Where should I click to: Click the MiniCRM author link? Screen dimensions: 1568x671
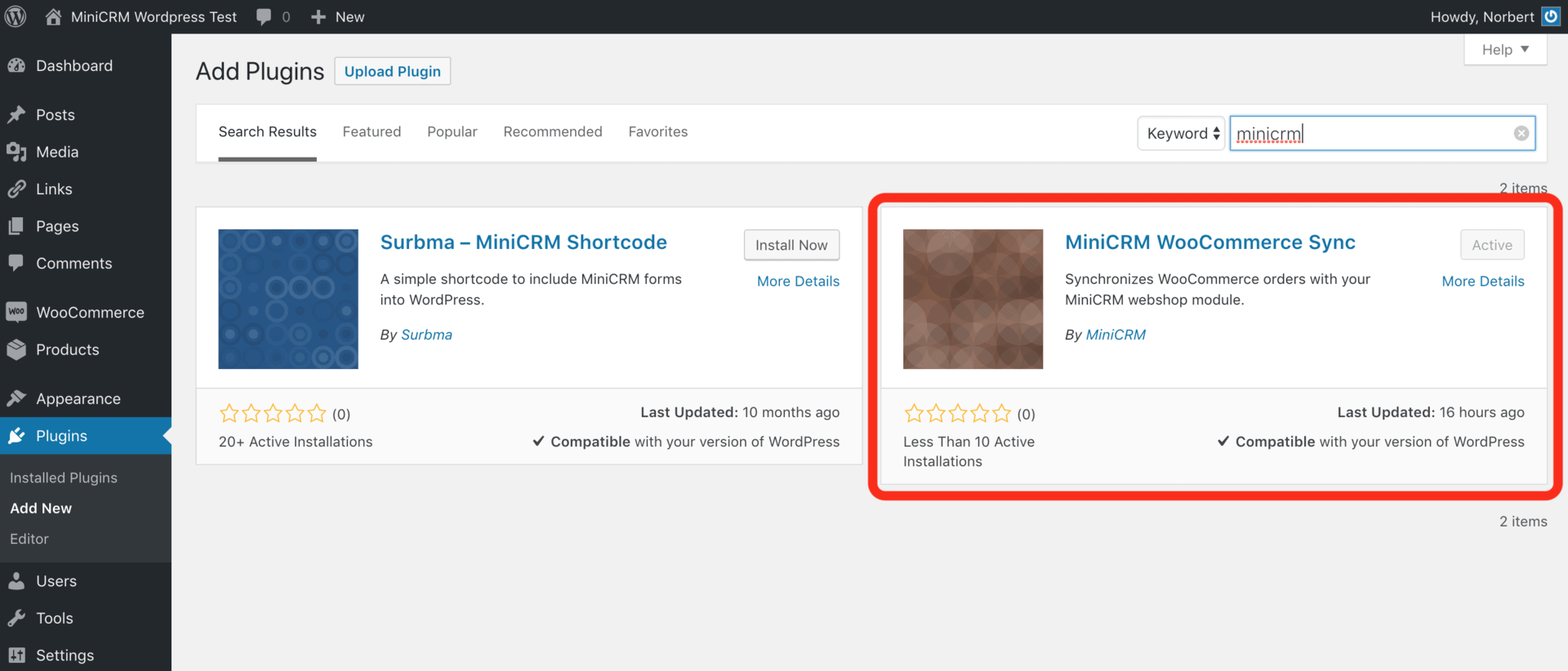(x=1116, y=335)
